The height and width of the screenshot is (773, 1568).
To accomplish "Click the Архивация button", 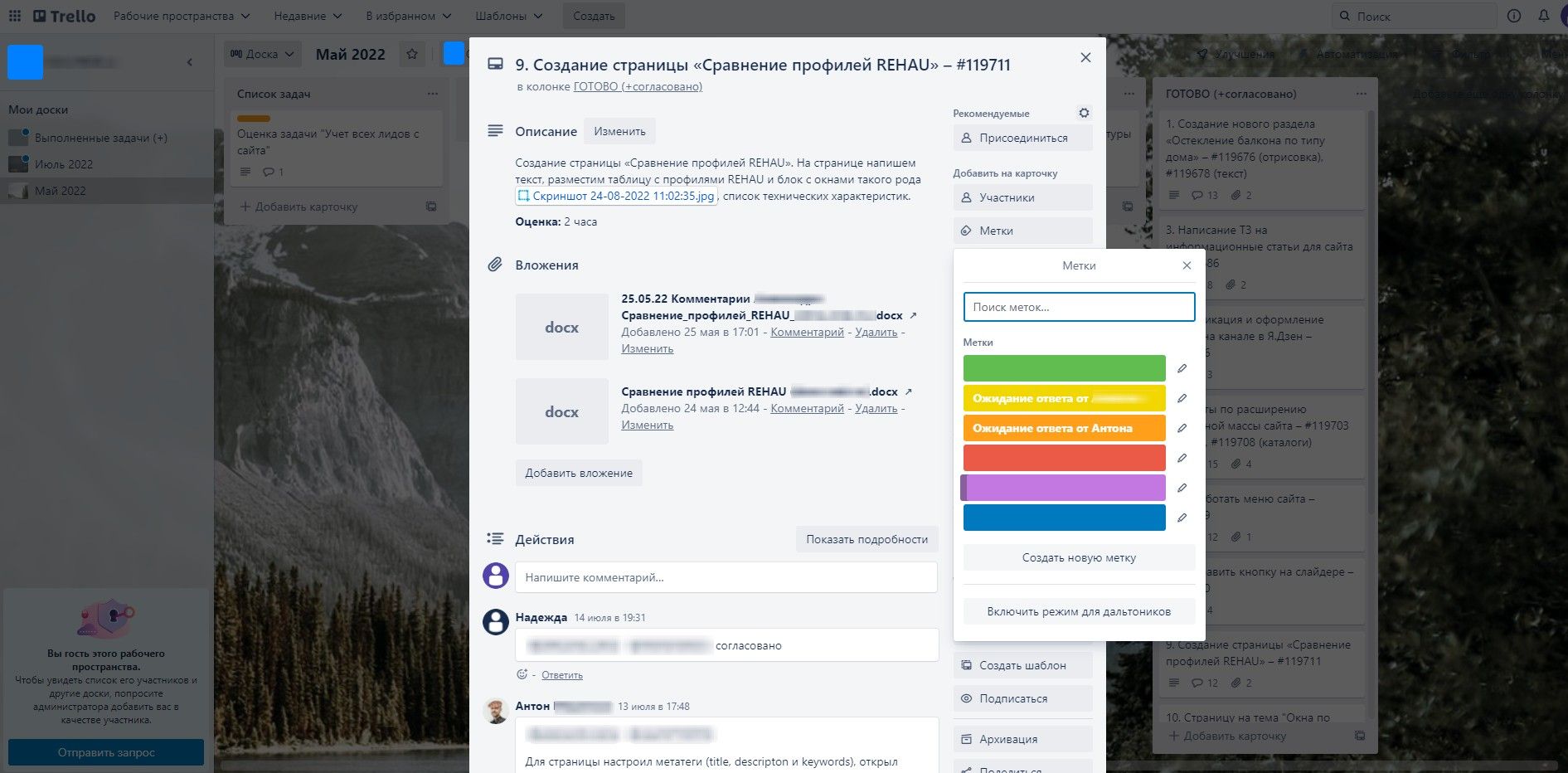I will [x=1022, y=739].
